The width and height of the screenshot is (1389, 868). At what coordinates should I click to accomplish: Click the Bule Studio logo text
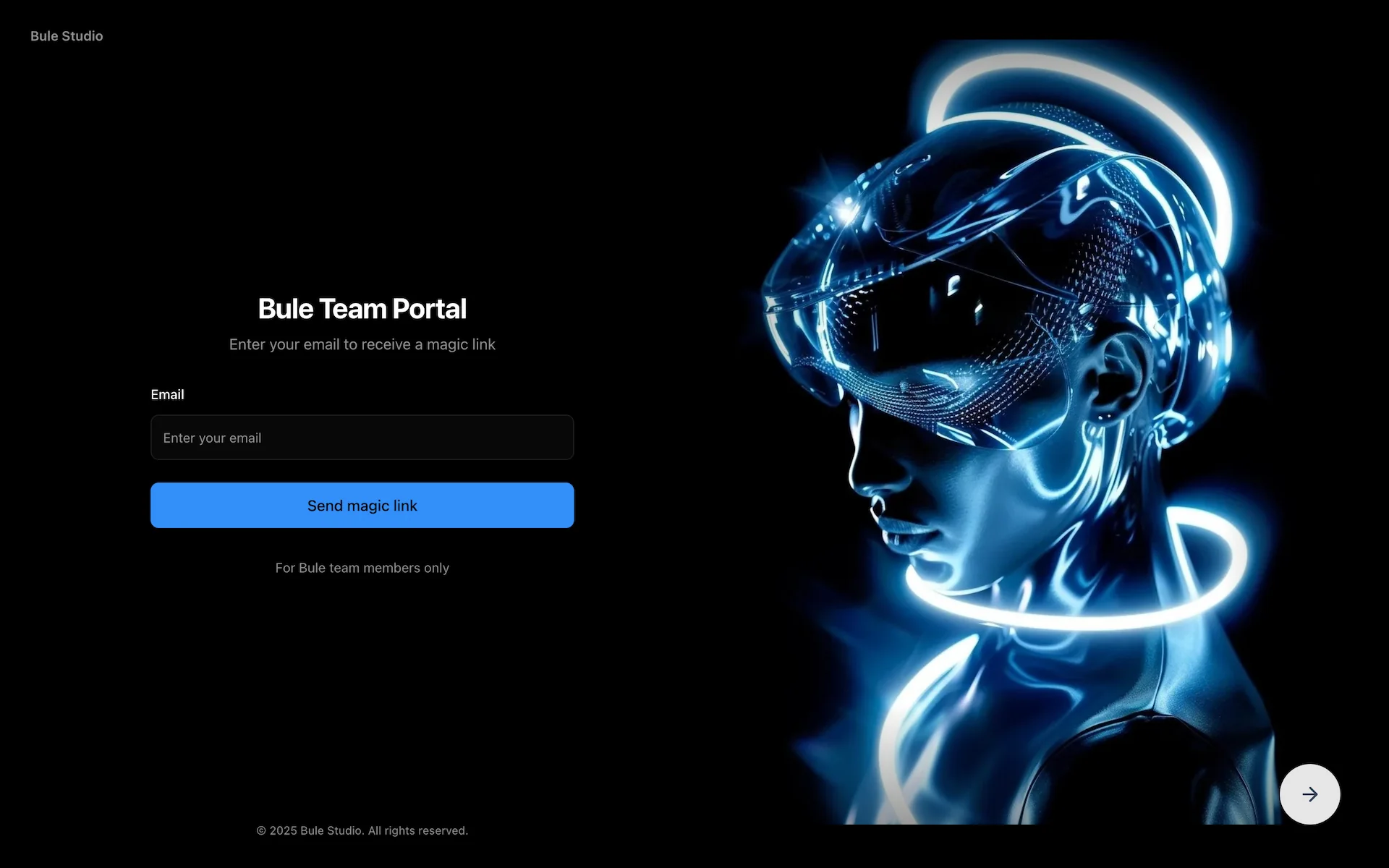(x=67, y=36)
